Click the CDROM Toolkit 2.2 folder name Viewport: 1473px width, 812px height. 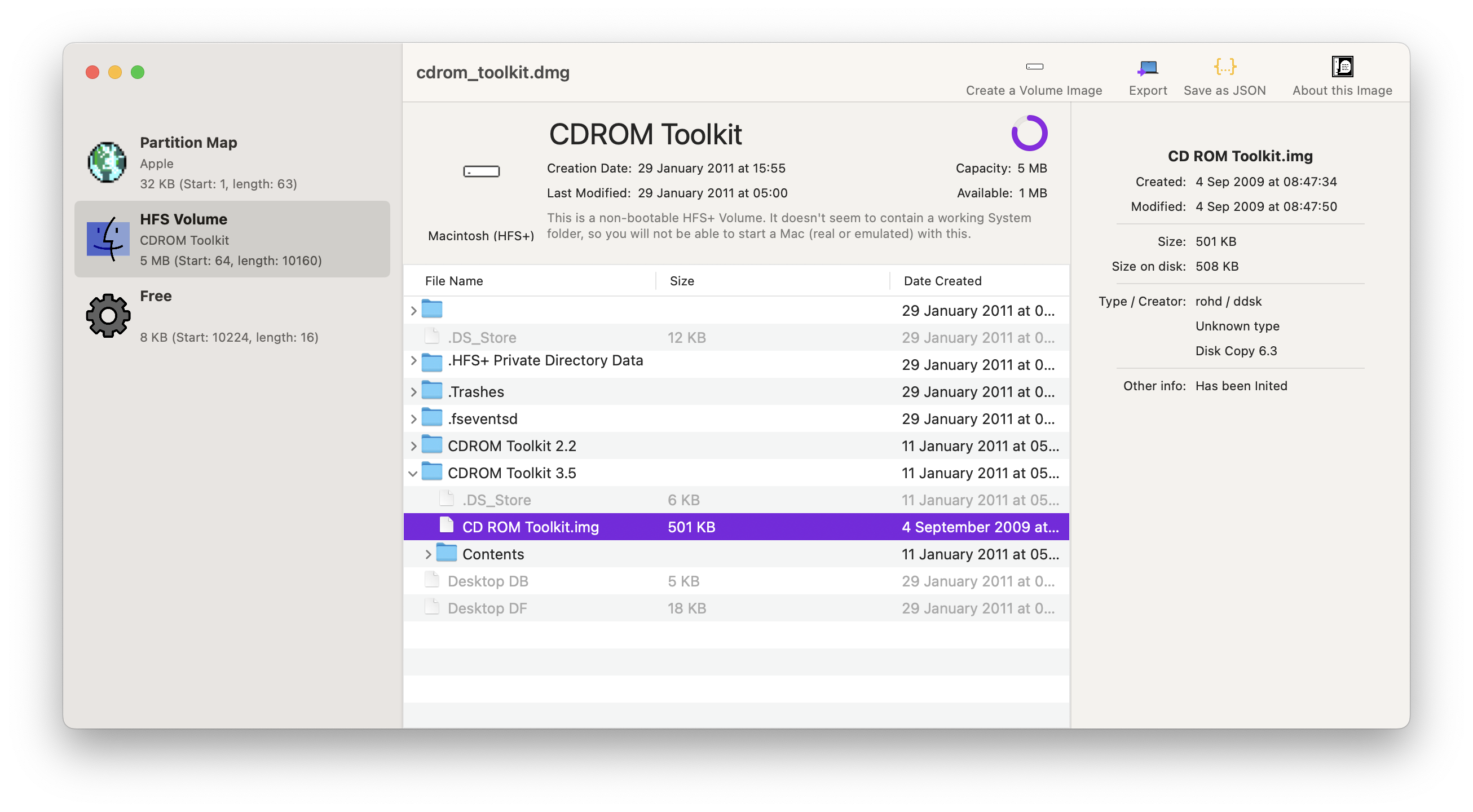pyautogui.click(x=512, y=445)
